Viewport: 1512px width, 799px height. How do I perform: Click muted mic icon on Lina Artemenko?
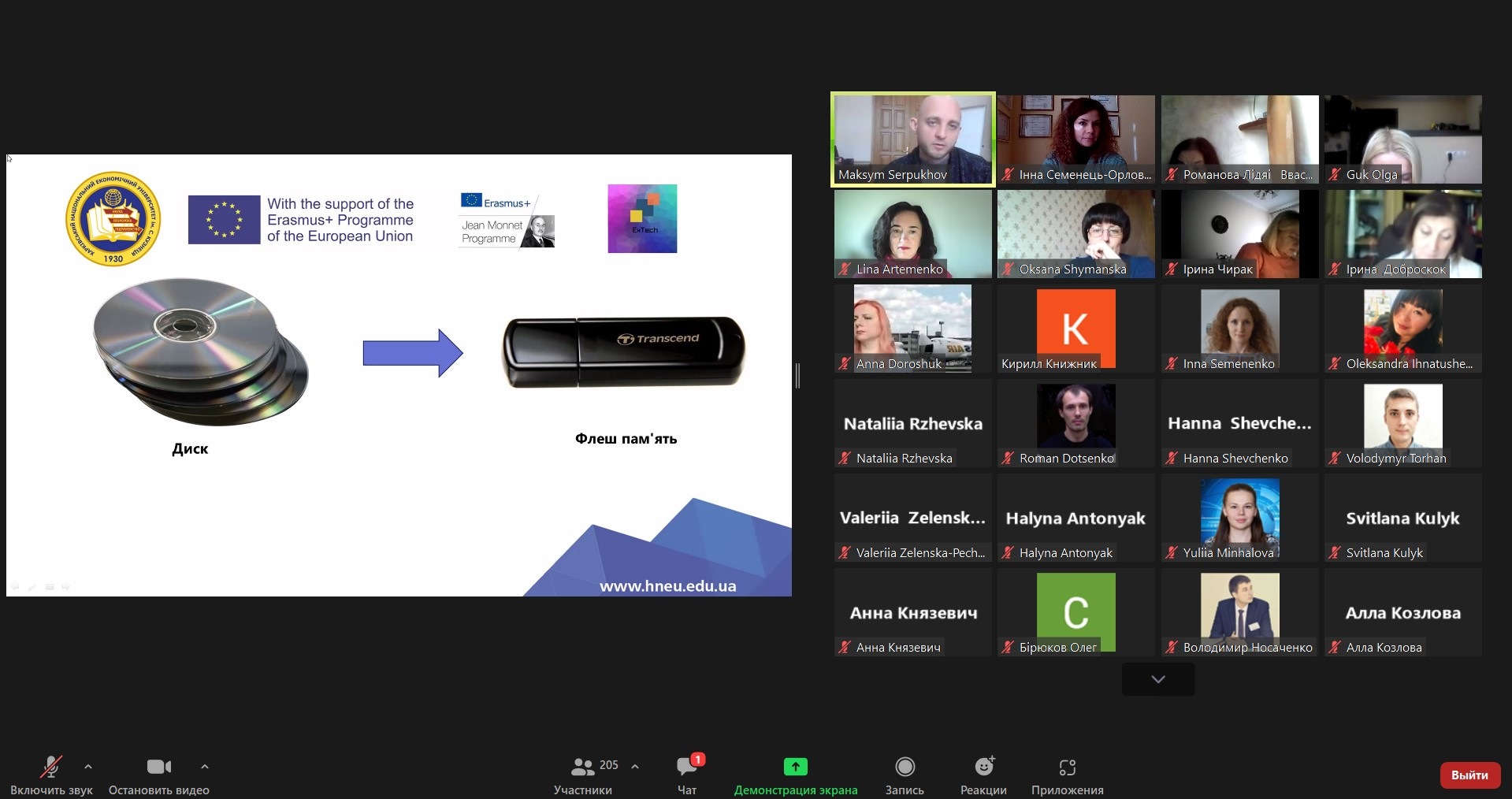pyautogui.click(x=845, y=269)
